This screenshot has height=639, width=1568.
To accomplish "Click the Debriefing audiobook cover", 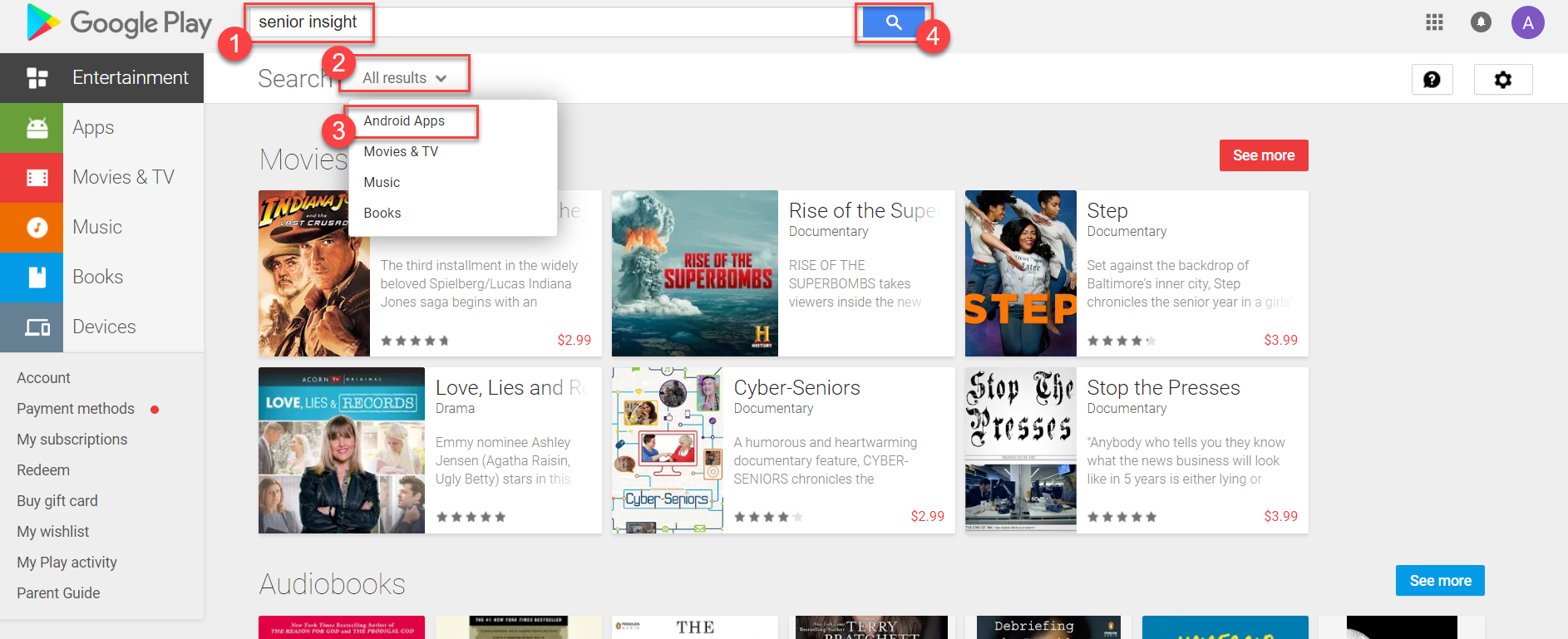I will pyautogui.click(x=1048, y=627).
